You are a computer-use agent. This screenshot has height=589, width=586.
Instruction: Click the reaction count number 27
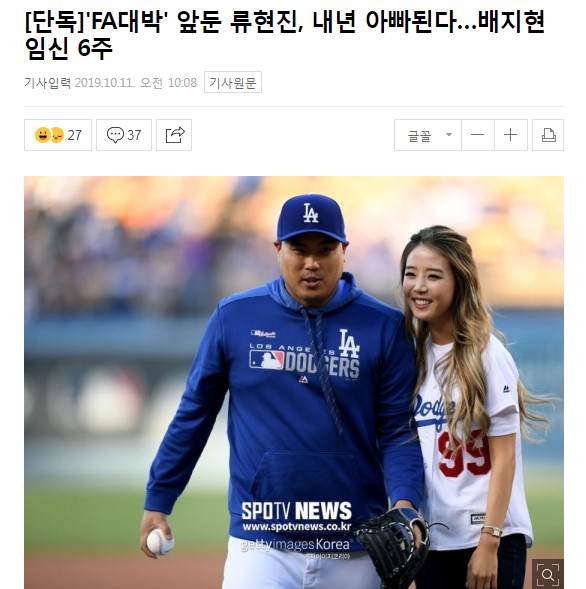coord(74,135)
